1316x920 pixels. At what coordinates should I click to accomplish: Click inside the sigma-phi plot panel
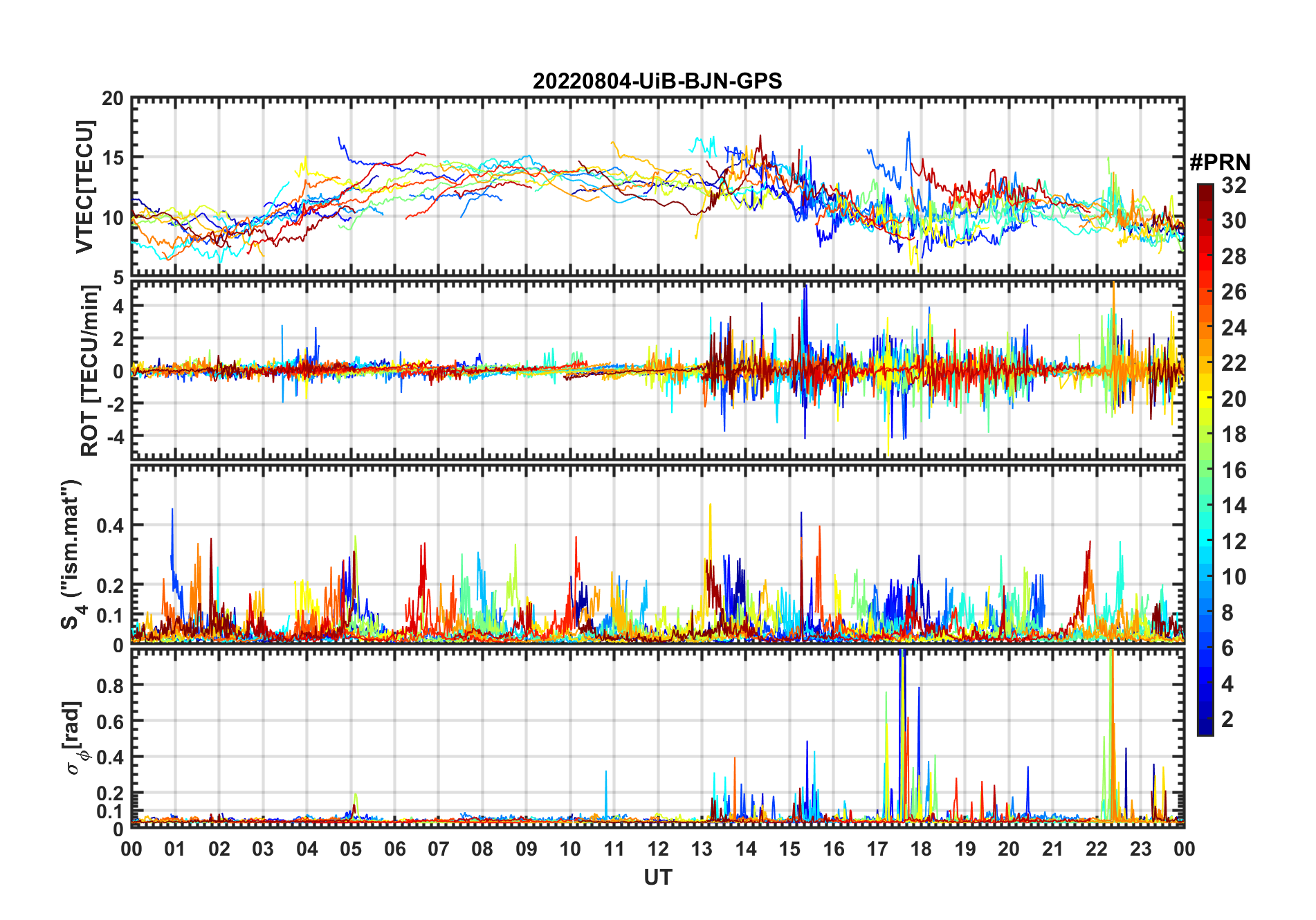coord(658,737)
